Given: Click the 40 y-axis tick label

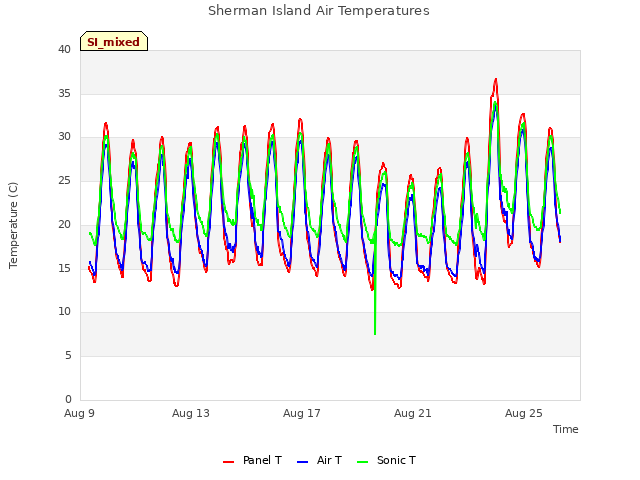Looking at the screenshot, I should click(64, 50).
